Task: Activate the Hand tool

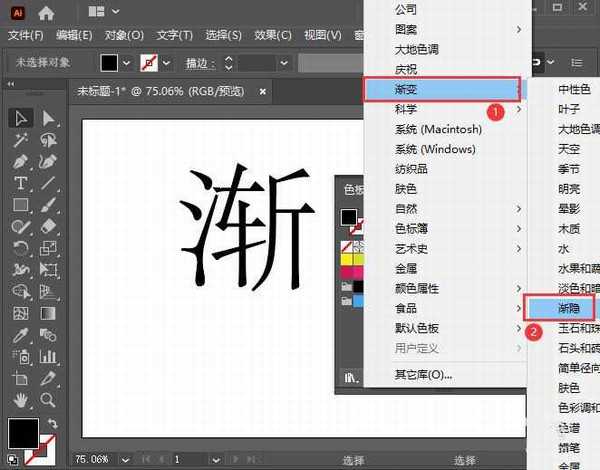Action: click(x=20, y=400)
